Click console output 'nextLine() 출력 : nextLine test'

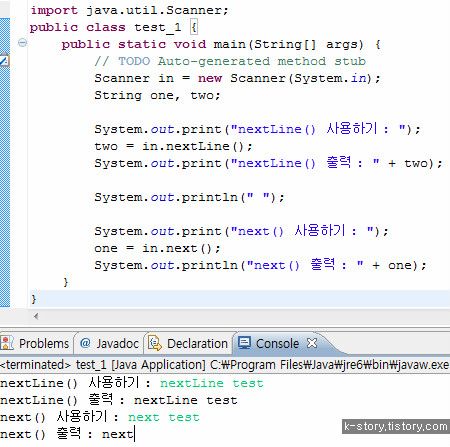point(119,400)
